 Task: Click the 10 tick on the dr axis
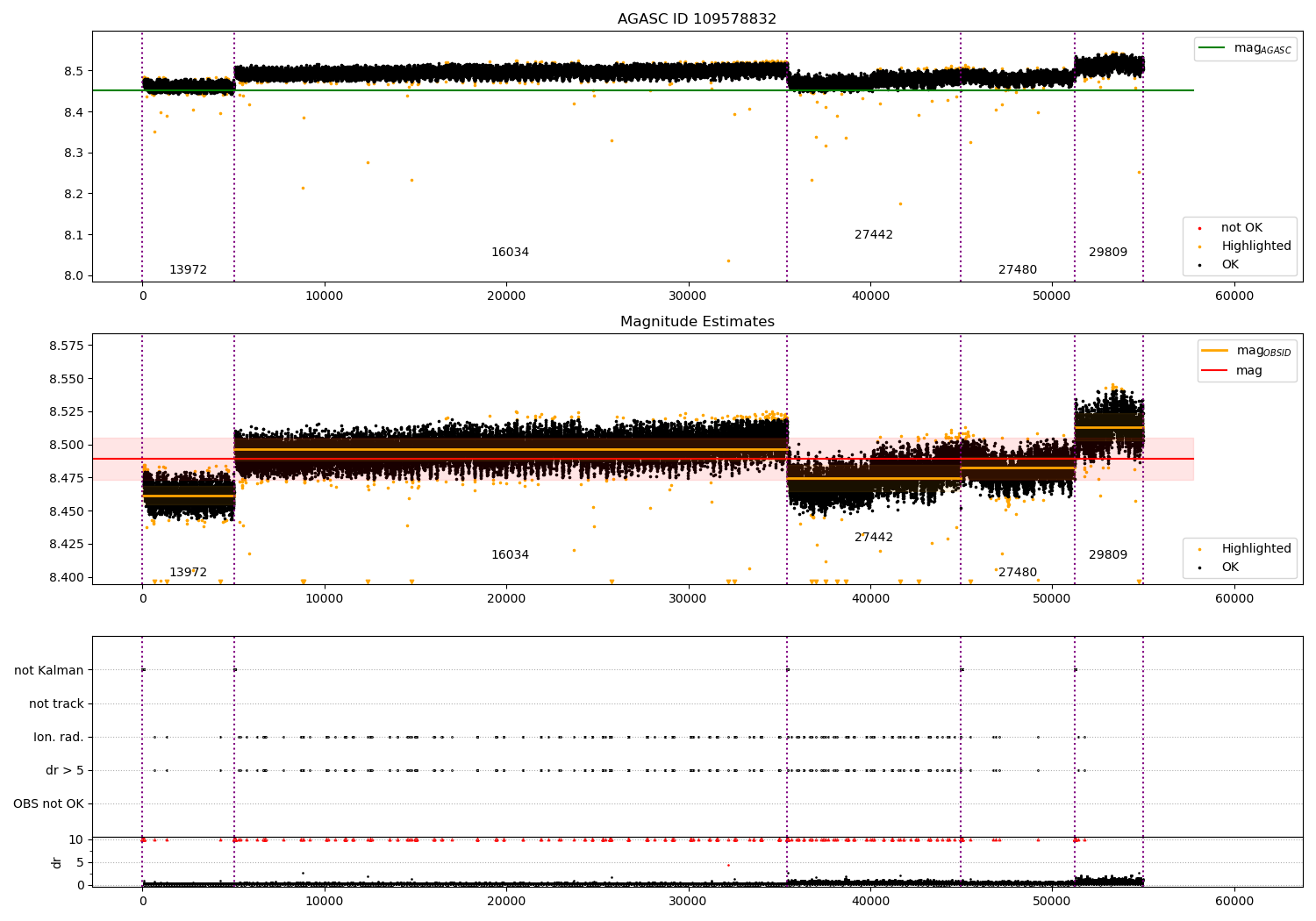click(76, 840)
